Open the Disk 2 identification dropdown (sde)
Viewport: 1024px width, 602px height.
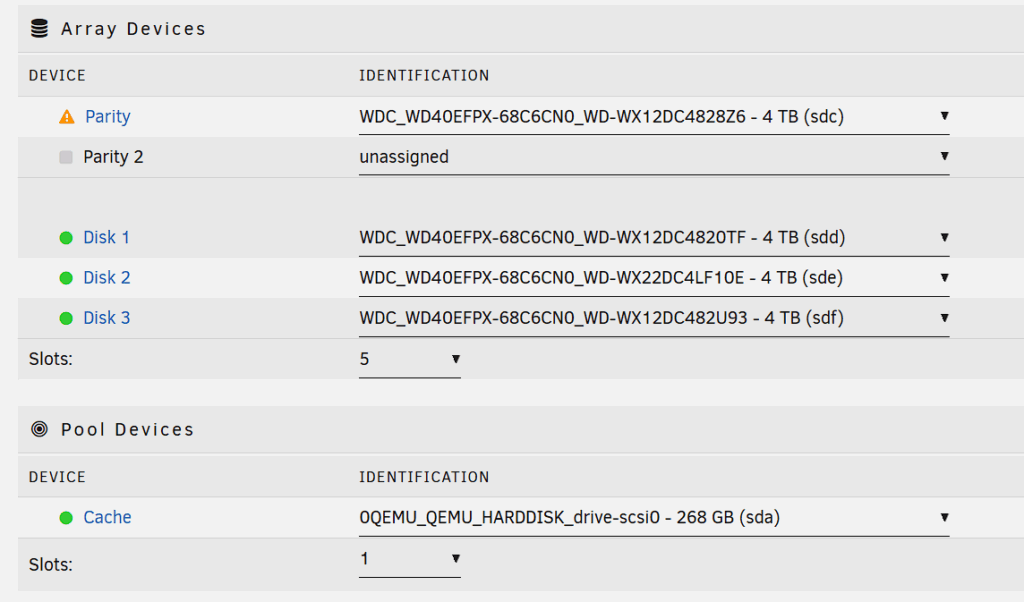(654, 278)
